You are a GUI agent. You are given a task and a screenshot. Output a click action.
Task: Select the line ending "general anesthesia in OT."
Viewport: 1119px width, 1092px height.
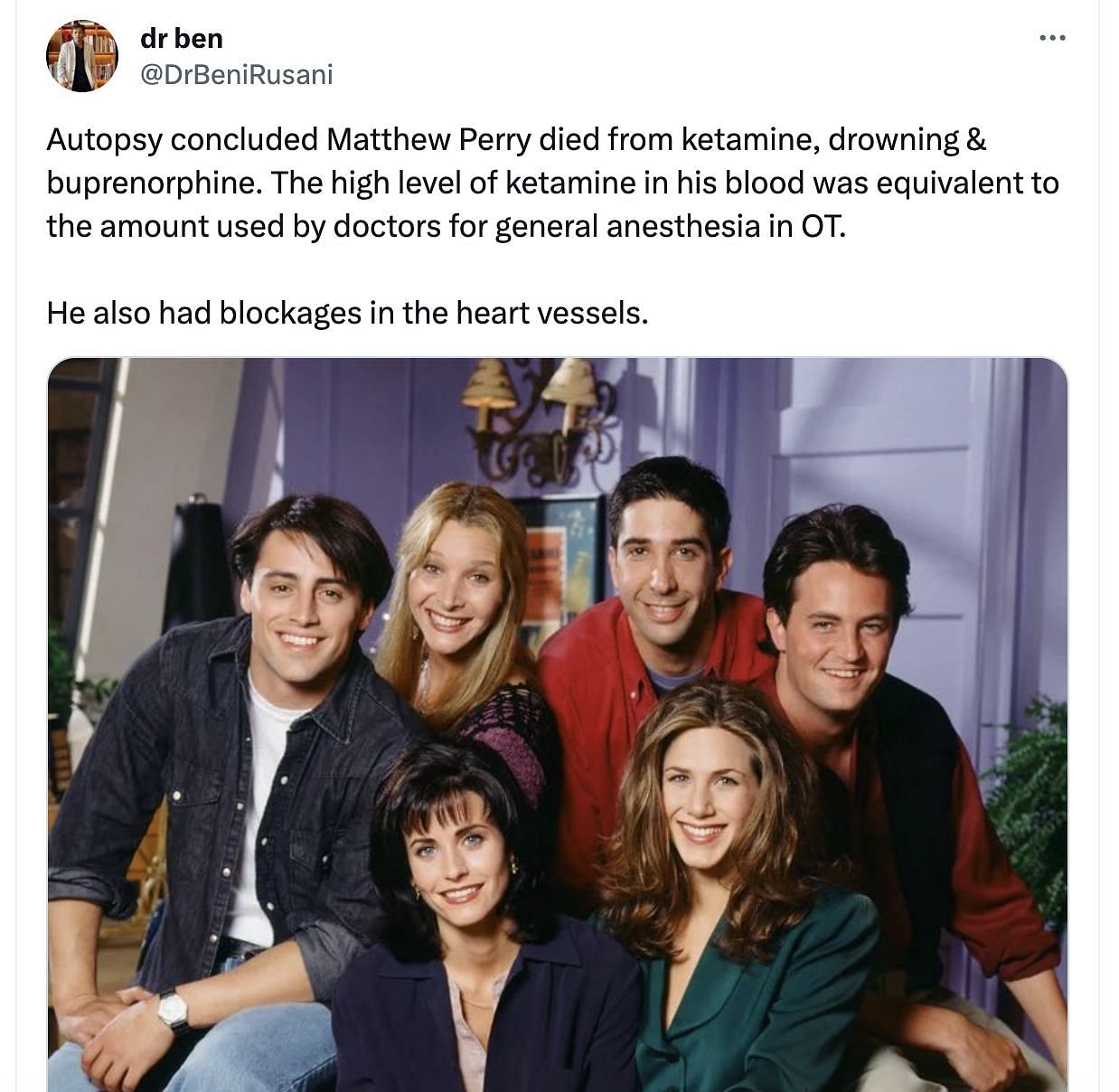coord(447,227)
